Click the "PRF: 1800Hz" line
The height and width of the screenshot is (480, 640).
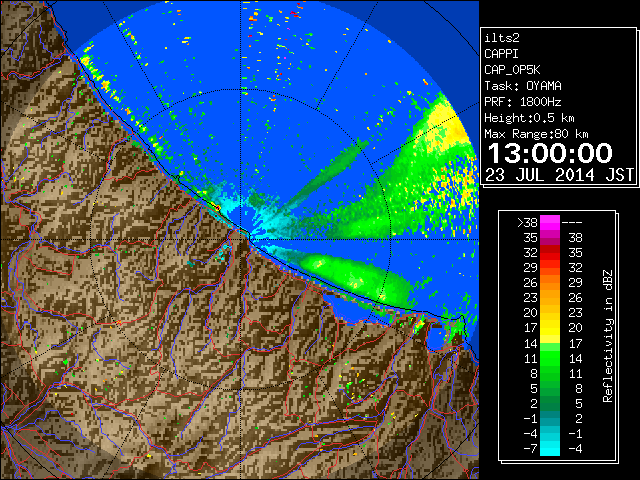(523, 102)
